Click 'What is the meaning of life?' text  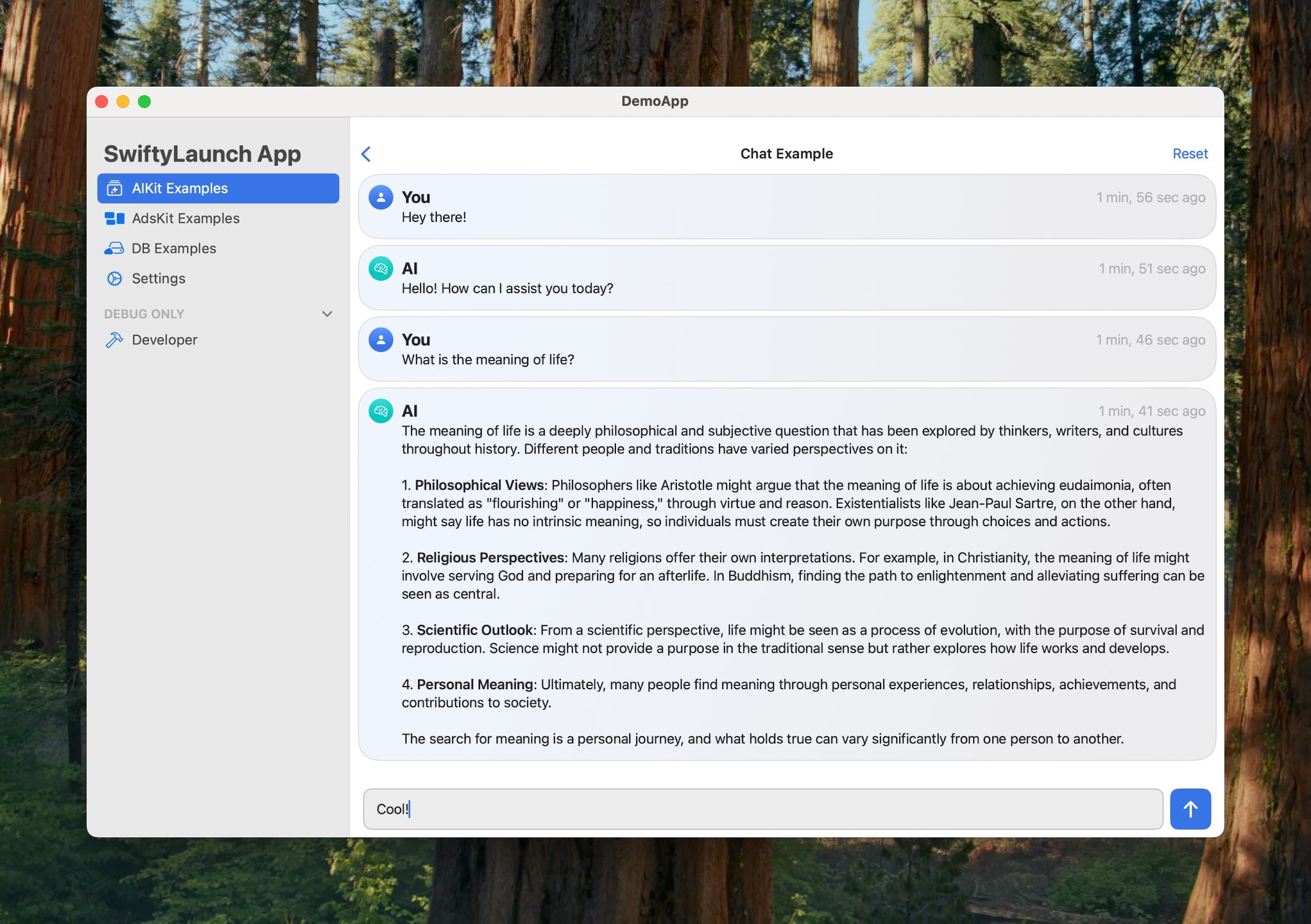(488, 360)
